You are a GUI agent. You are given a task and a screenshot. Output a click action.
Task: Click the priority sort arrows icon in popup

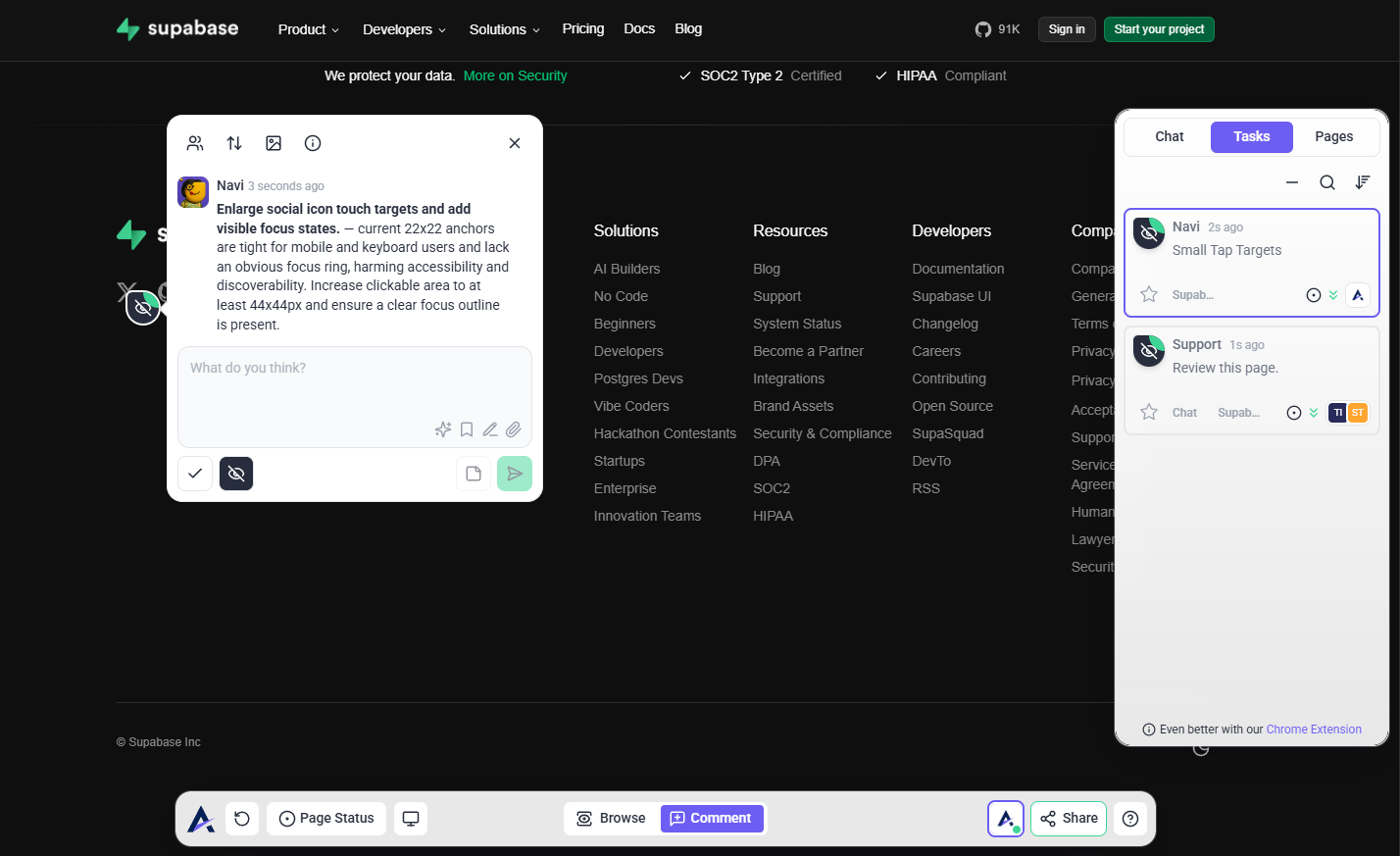tap(234, 143)
